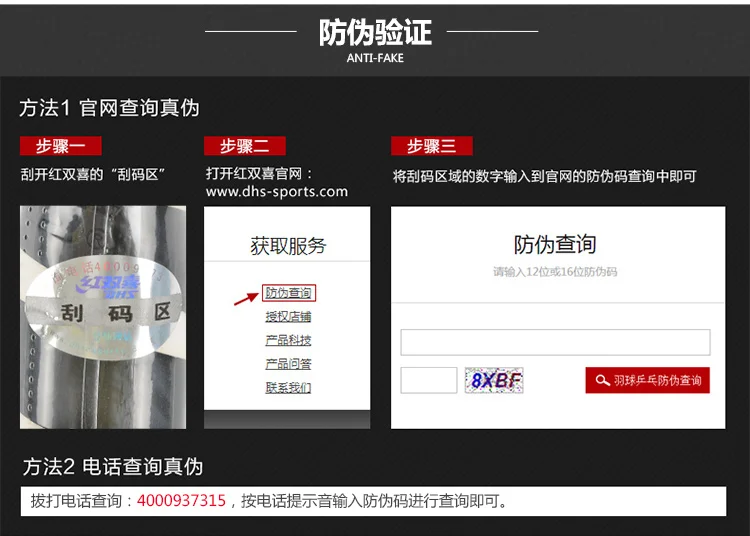
Task: Click the red 羽球乒乓防伪查询 search button
Action: pyautogui.click(x=648, y=380)
